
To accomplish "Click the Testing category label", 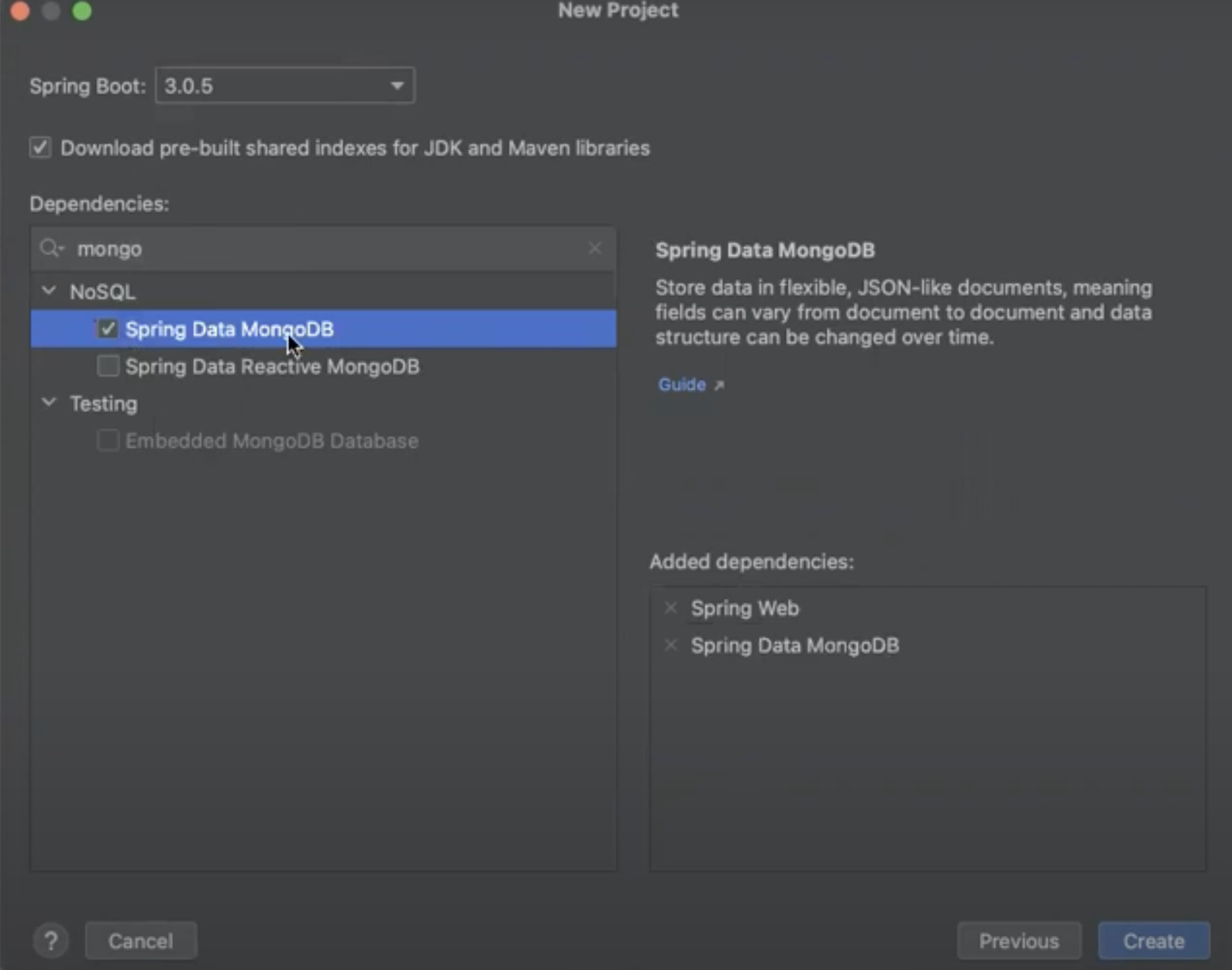I will point(104,404).
